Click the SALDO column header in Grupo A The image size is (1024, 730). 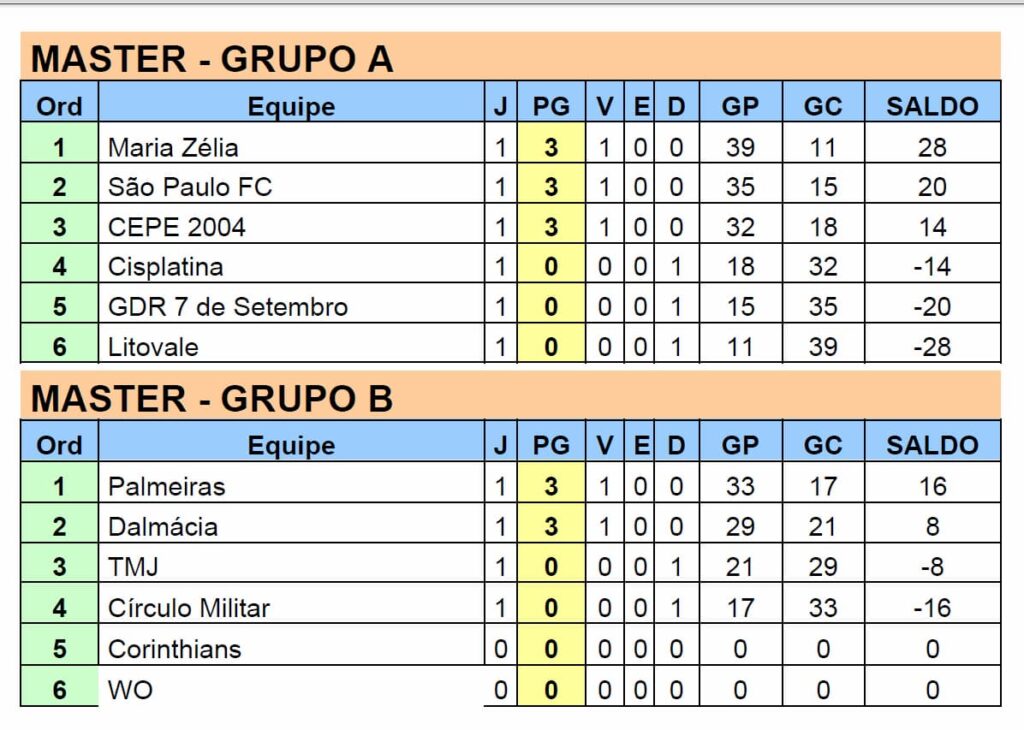tap(932, 107)
